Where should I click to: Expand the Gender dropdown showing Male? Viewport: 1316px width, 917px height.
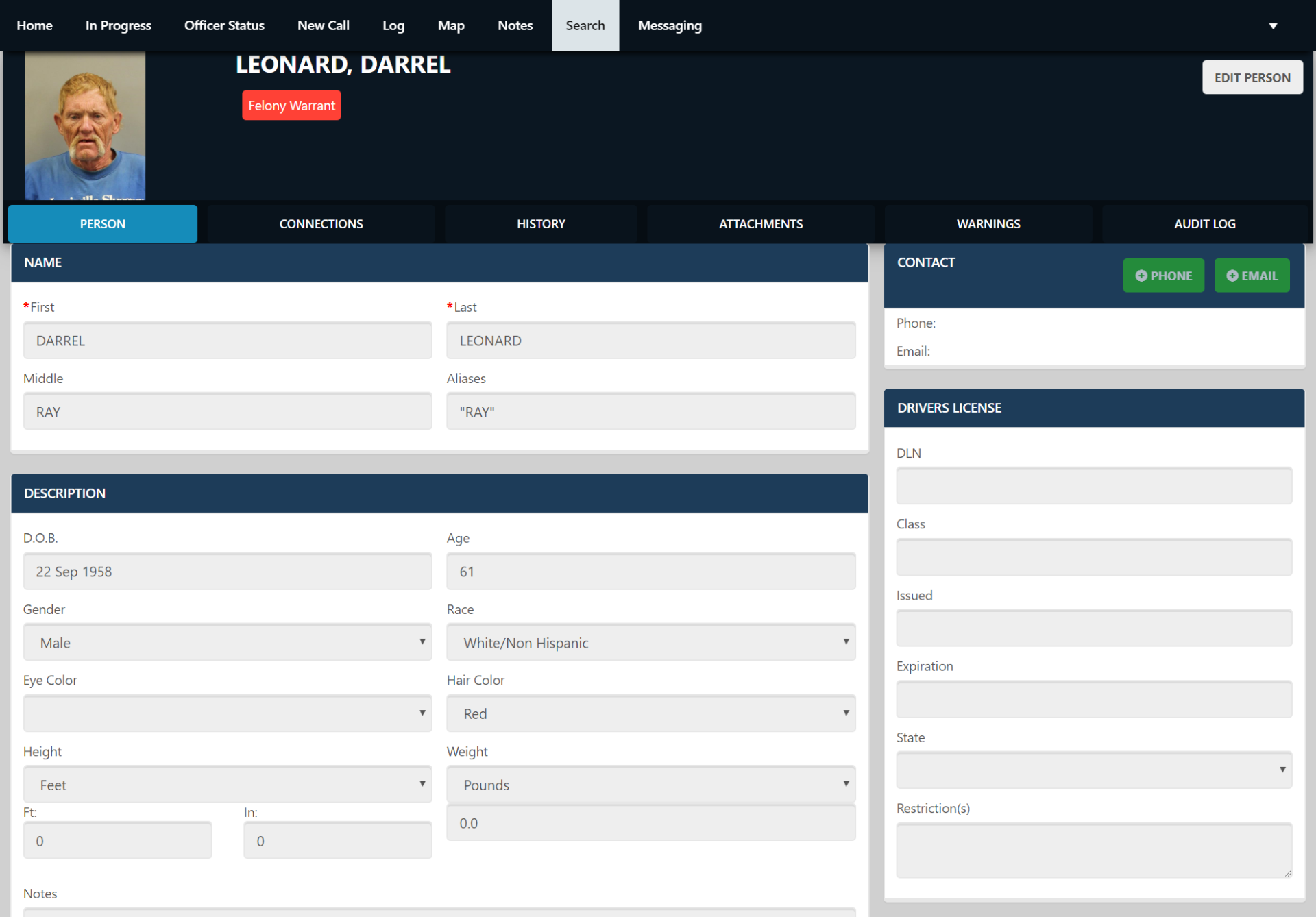(228, 642)
